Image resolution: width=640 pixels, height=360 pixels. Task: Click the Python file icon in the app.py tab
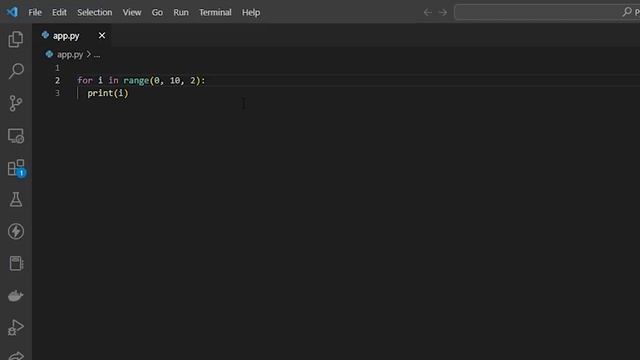pyautogui.click(x=45, y=35)
